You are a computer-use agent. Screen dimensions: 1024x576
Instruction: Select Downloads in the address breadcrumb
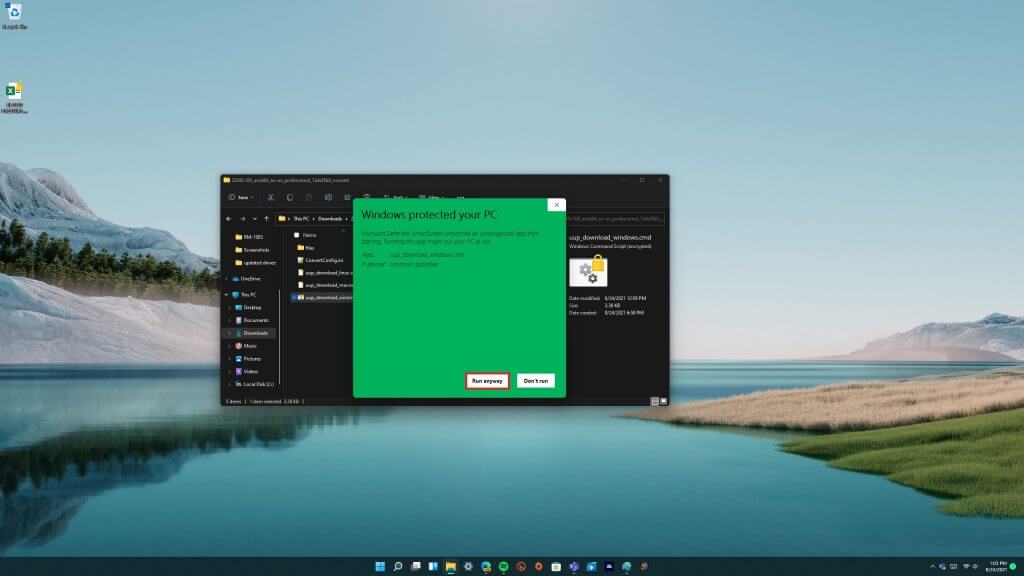coord(330,219)
